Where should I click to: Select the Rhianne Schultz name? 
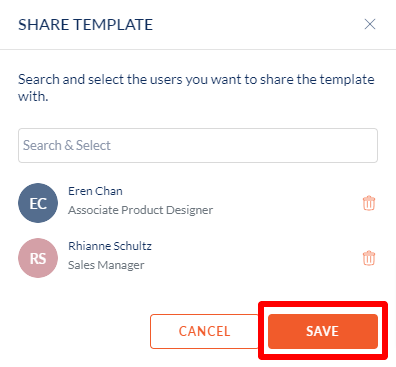(110, 246)
